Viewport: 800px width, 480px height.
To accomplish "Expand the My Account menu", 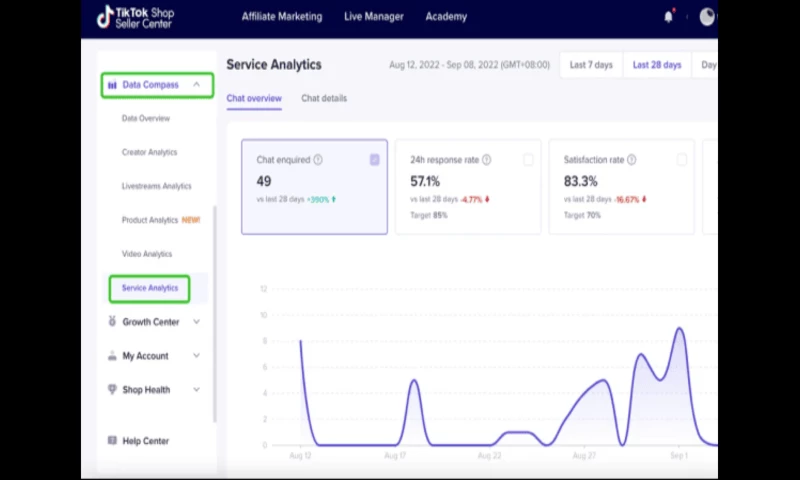I will point(196,356).
